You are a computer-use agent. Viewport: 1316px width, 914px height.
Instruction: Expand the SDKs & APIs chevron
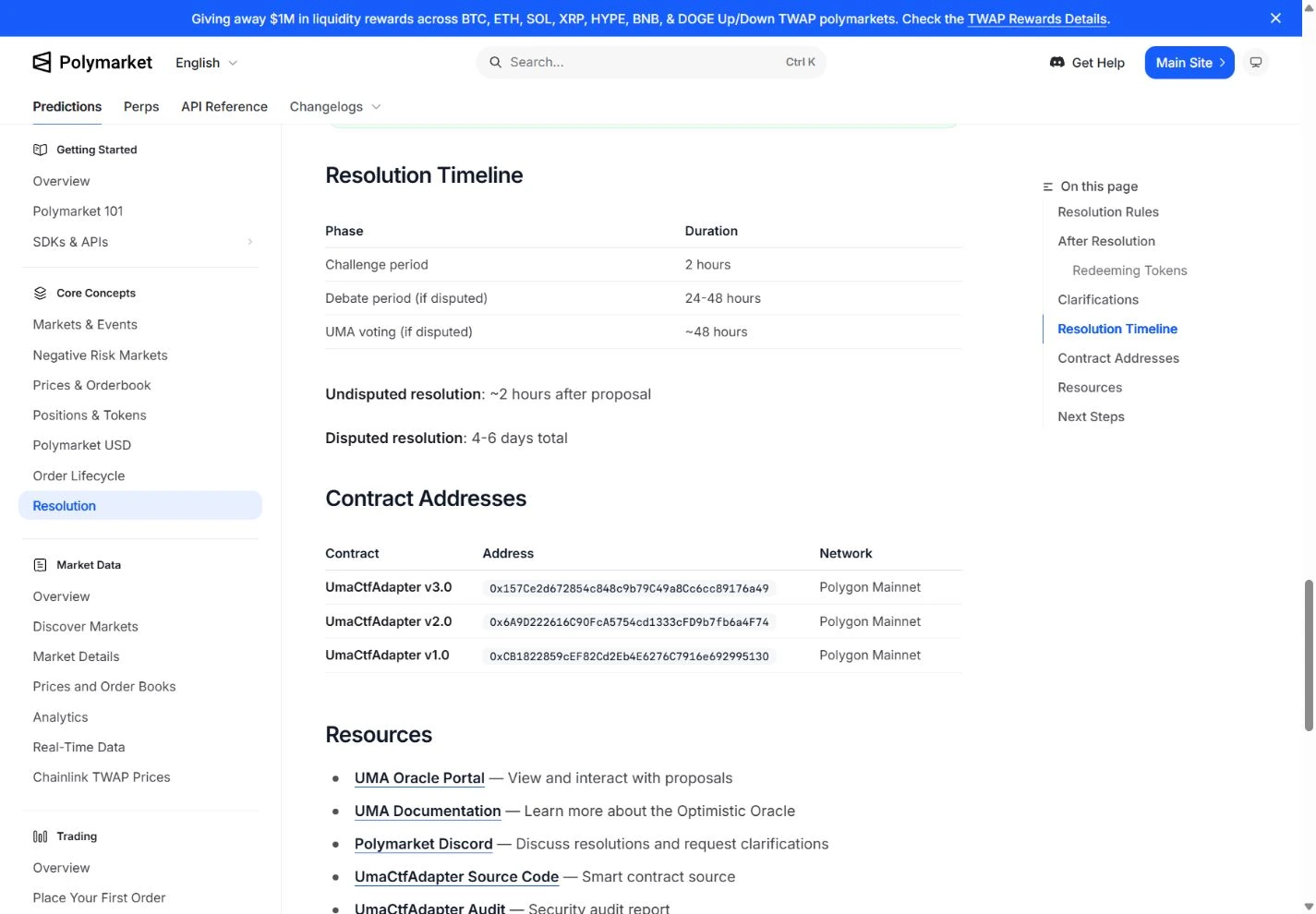pos(249,242)
